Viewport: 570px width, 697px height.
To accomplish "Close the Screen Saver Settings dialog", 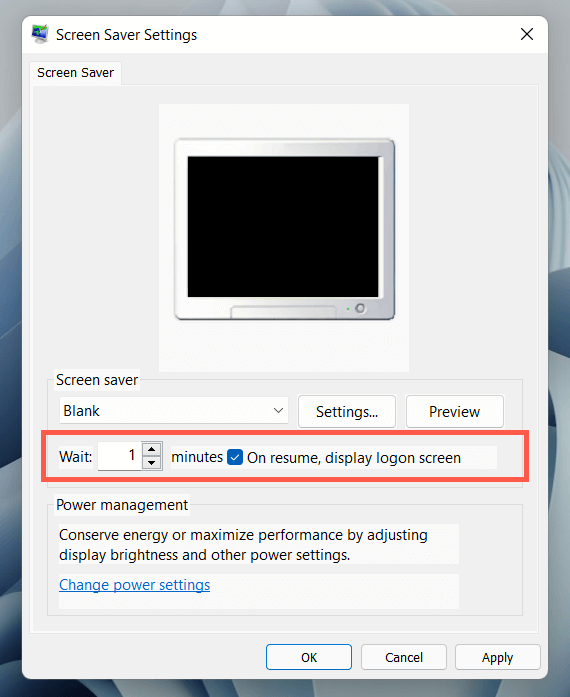I will point(527,34).
